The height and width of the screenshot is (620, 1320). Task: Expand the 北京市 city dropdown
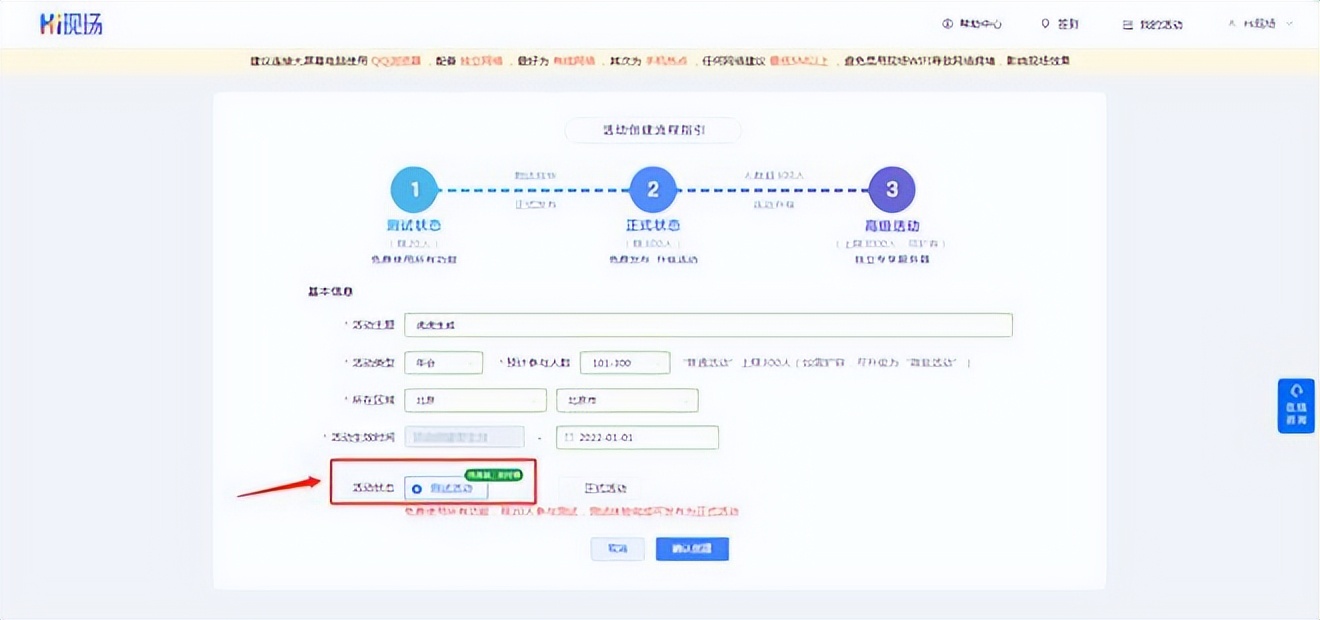pos(626,399)
